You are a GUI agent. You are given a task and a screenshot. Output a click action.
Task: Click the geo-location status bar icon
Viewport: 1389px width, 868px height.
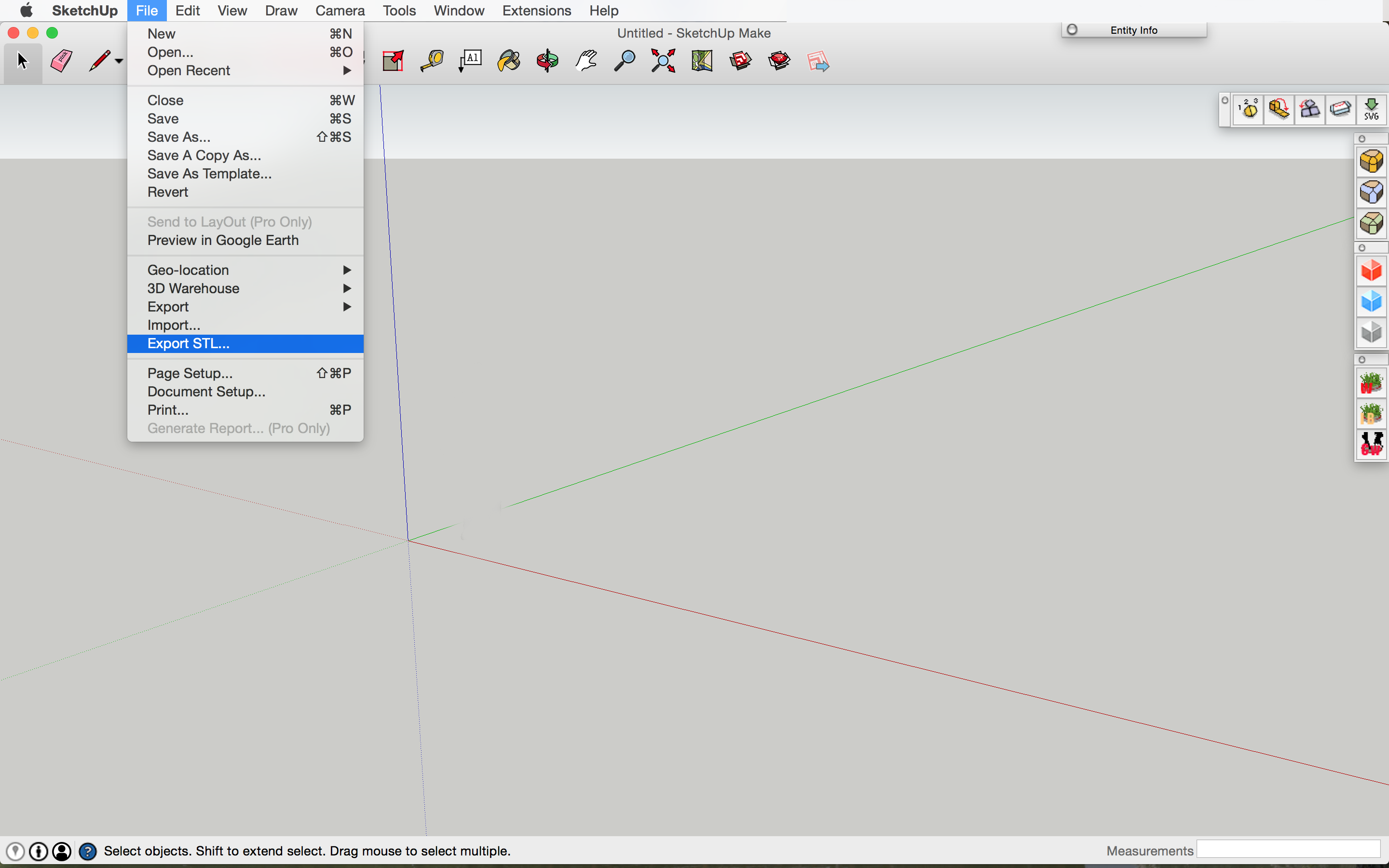[x=15, y=851]
